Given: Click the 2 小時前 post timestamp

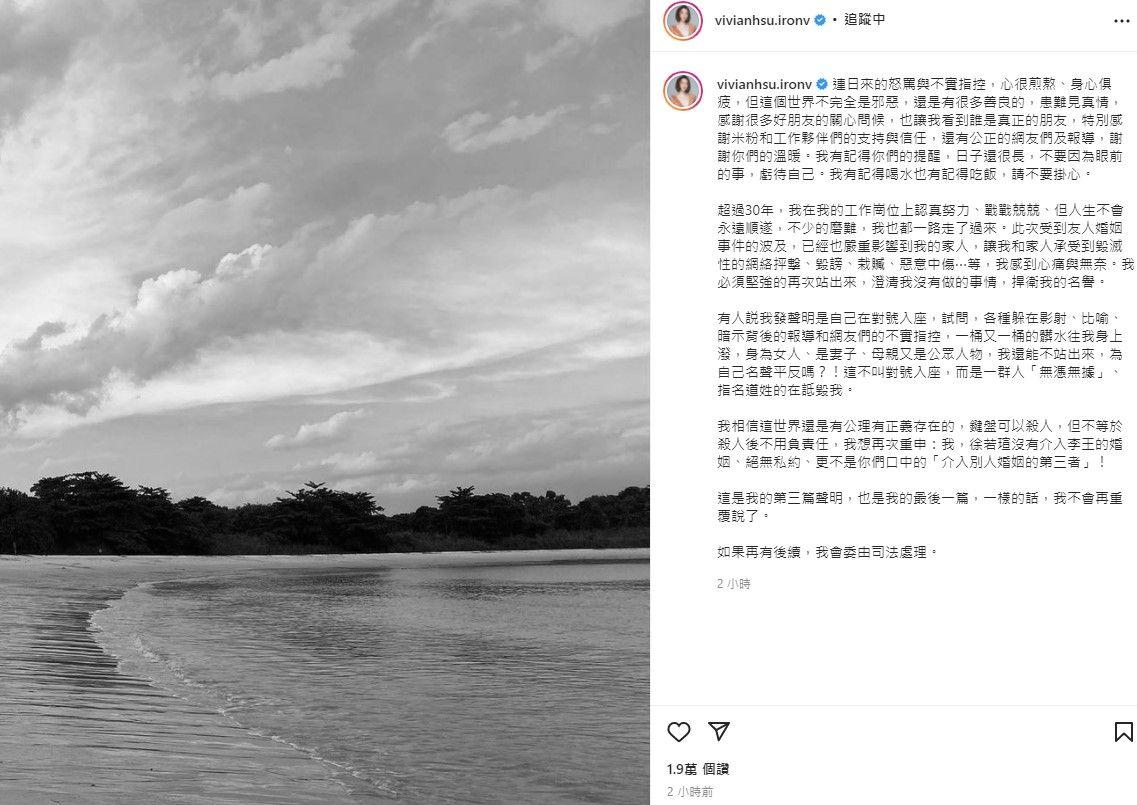Looking at the screenshot, I should (x=690, y=792).
